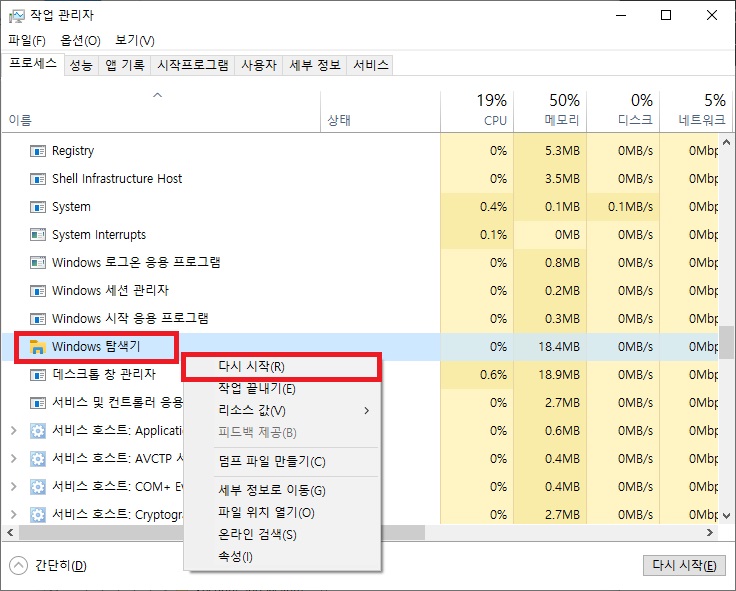Click the 다시 시작(E) button at bottom
This screenshot has width=736, height=591.
click(684, 565)
